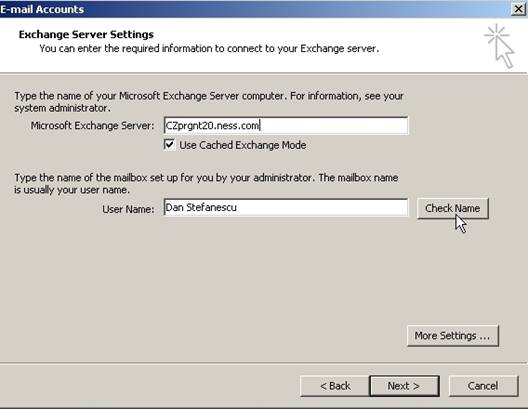
Task: Click the 'User Name:' field label
Action: tap(128, 209)
